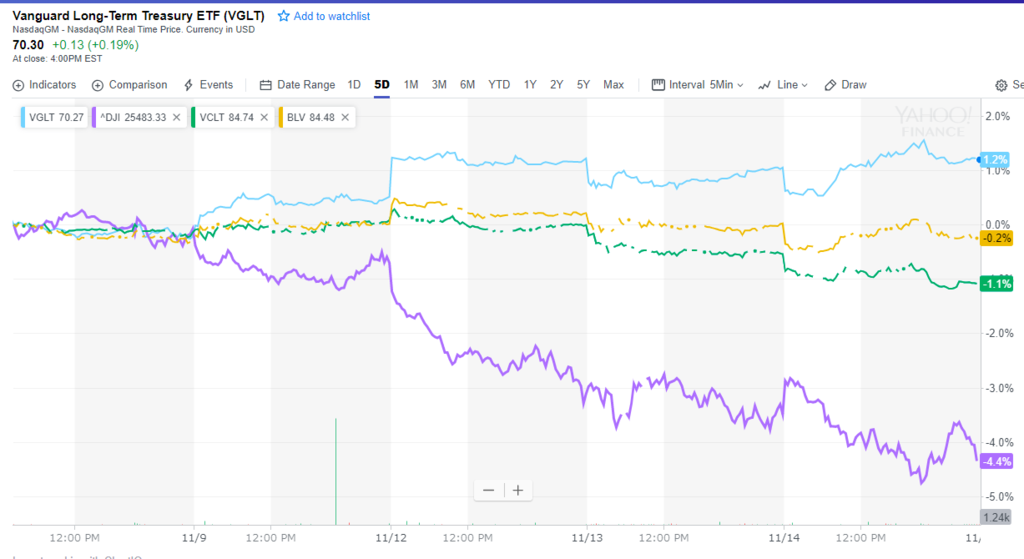Click the VCLT 84.74 legend label
Image resolution: width=1024 pixels, height=559 pixels.
(227, 118)
